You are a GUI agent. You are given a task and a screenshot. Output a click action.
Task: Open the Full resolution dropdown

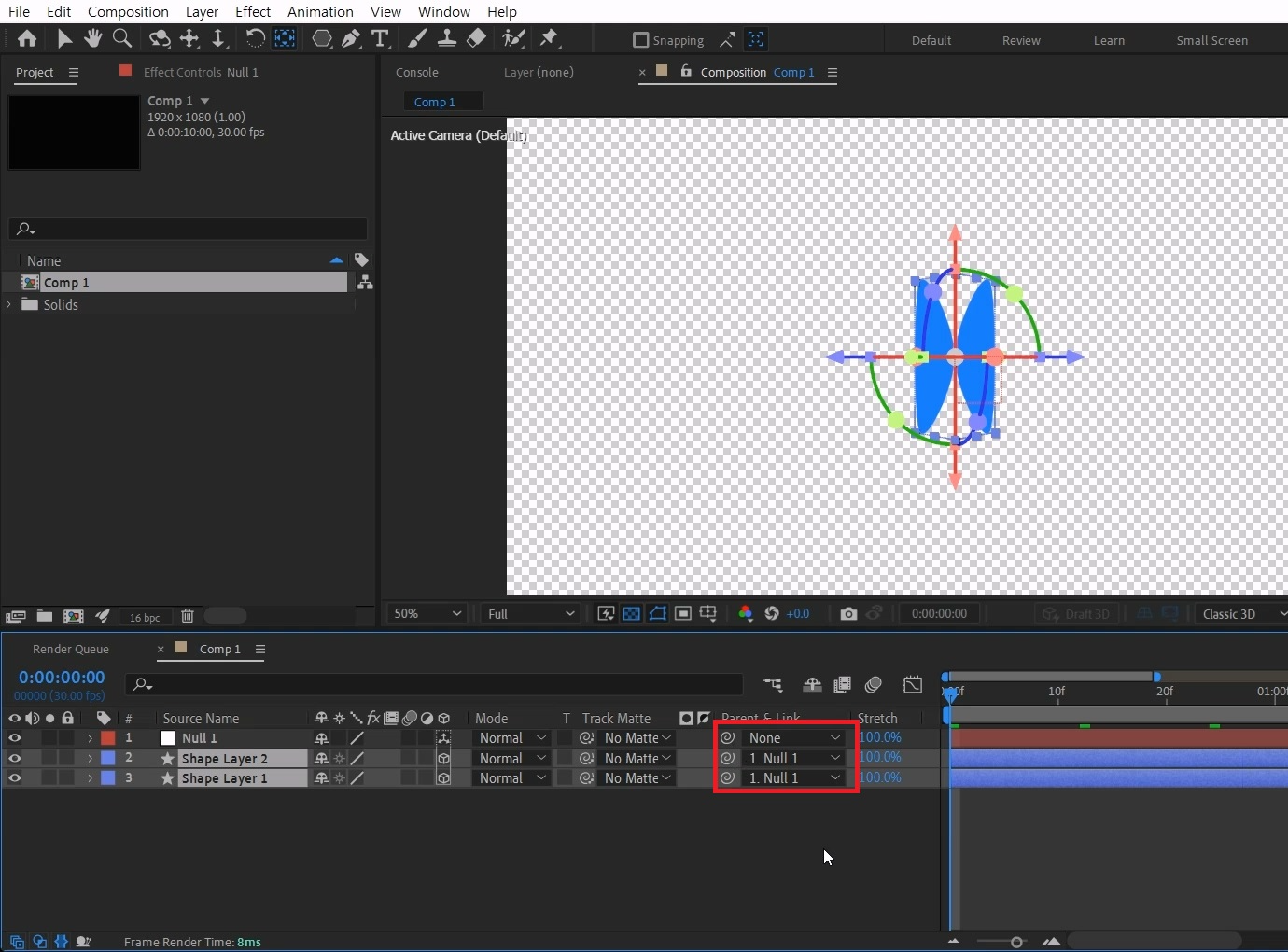point(530,614)
